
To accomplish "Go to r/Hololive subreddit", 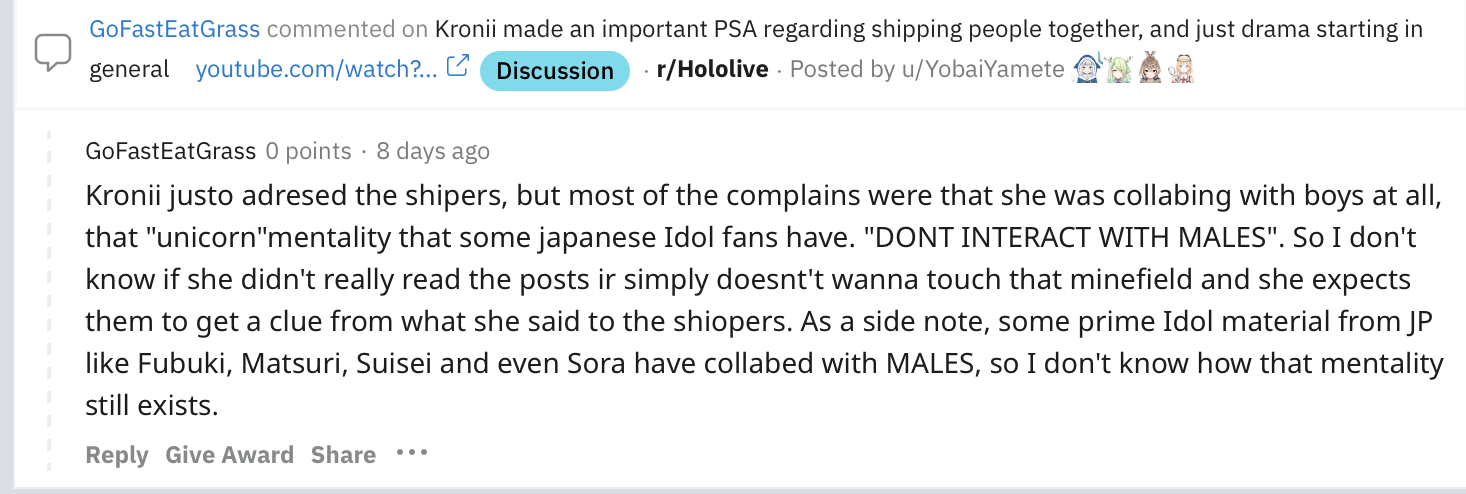I will point(712,69).
